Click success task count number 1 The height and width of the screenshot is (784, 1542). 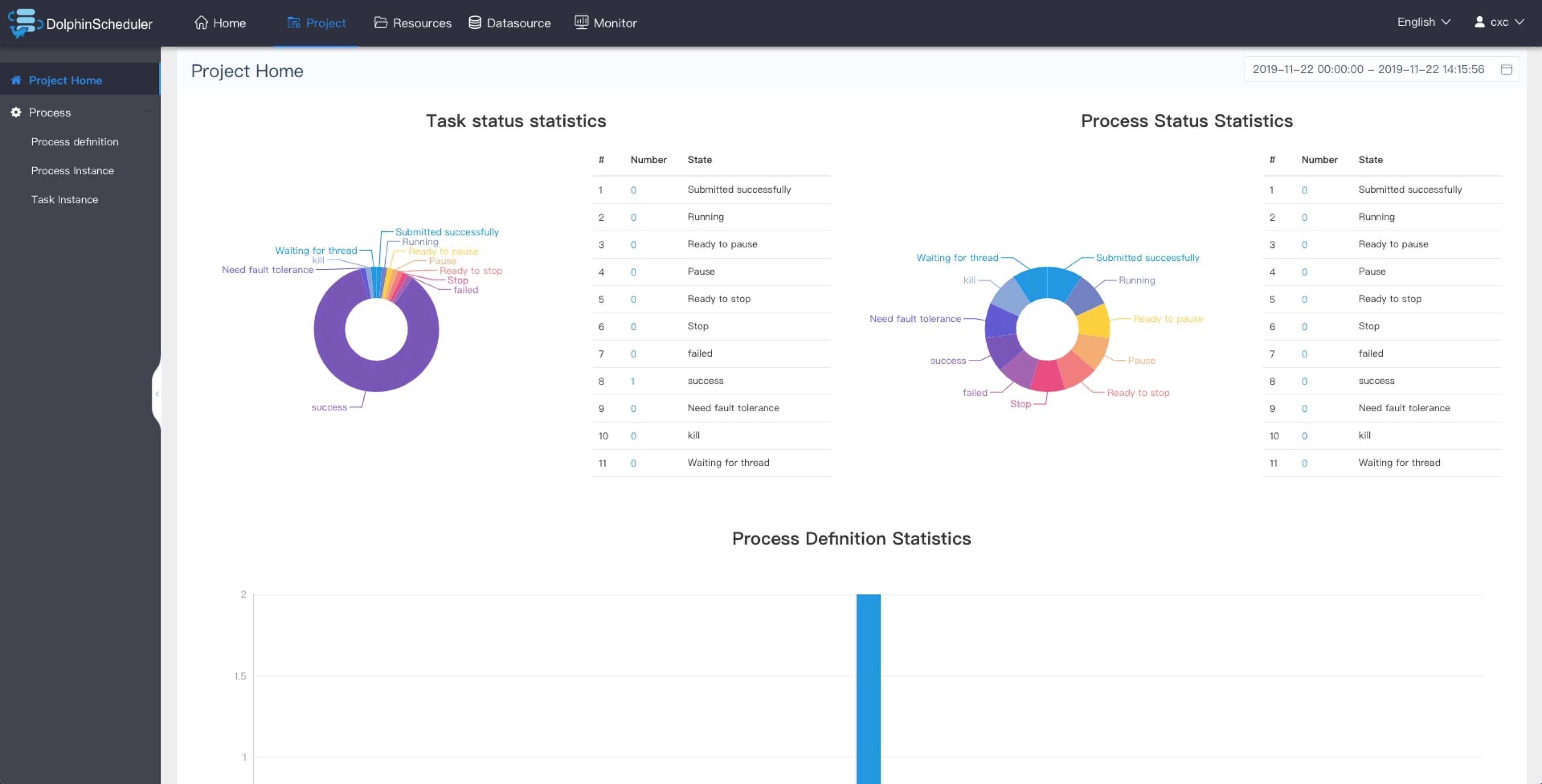632,381
